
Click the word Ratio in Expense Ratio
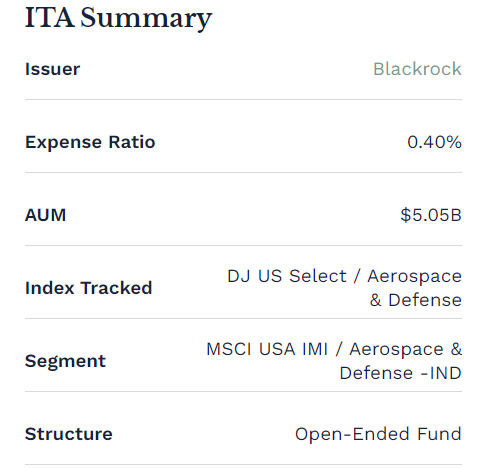(x=132, y=142)
